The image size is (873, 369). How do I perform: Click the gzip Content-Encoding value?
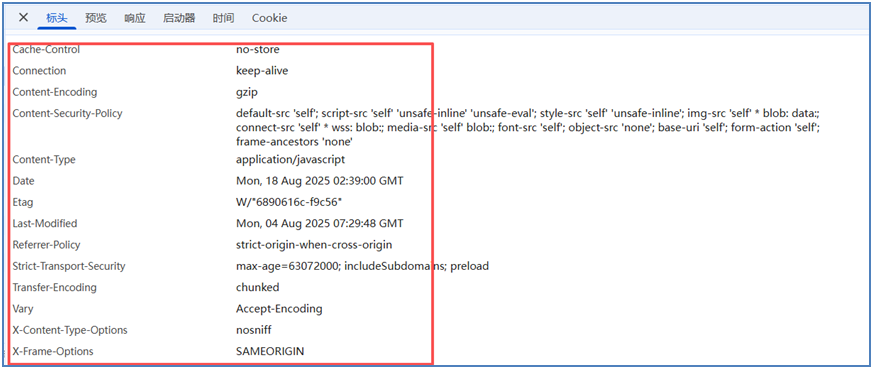point(247,92)
